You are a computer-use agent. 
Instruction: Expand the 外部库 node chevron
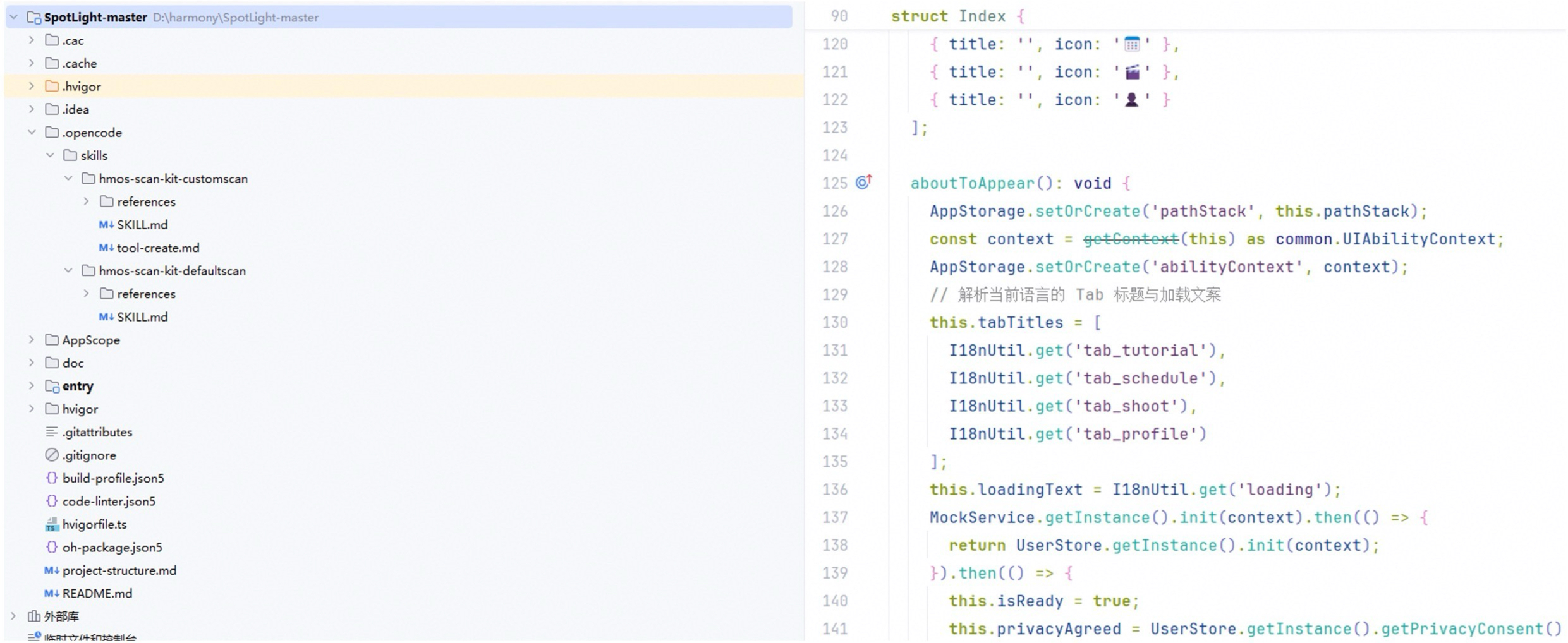click(x=14, y=616)
